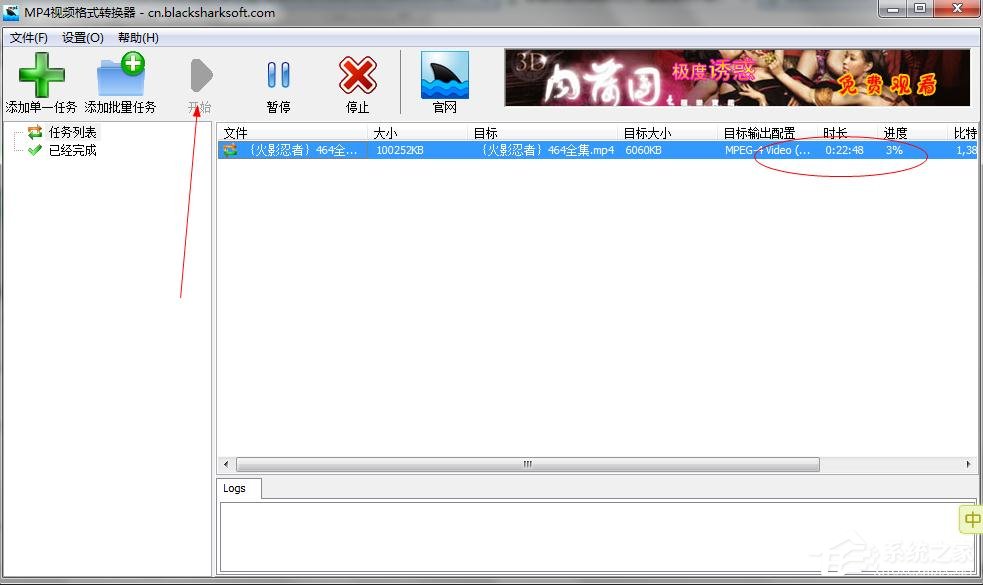Select 已经完成 in the tree
Screen dimensions: 983x585
[x=73, y=150]
